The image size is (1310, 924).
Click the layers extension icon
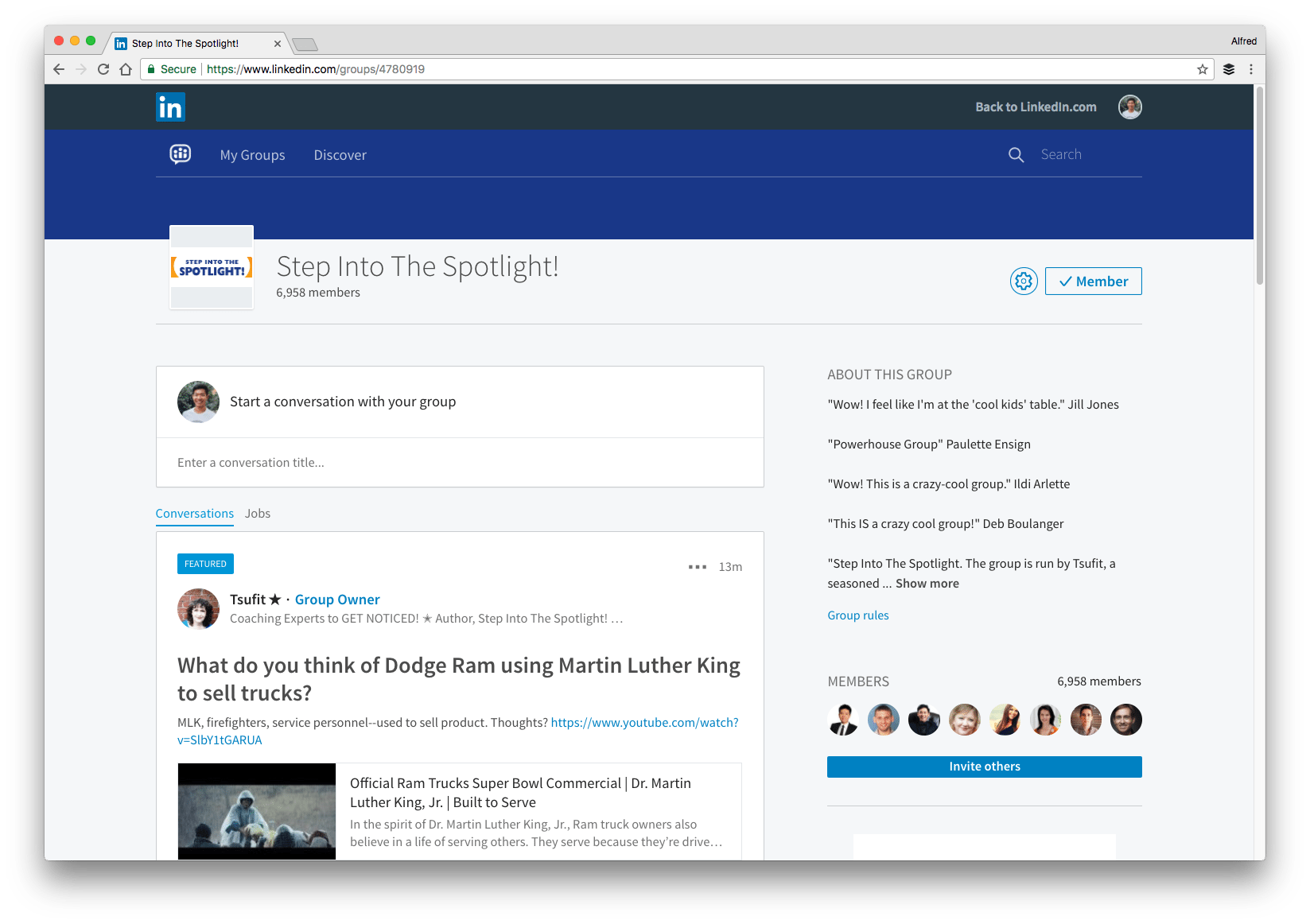coord(1228,69)
